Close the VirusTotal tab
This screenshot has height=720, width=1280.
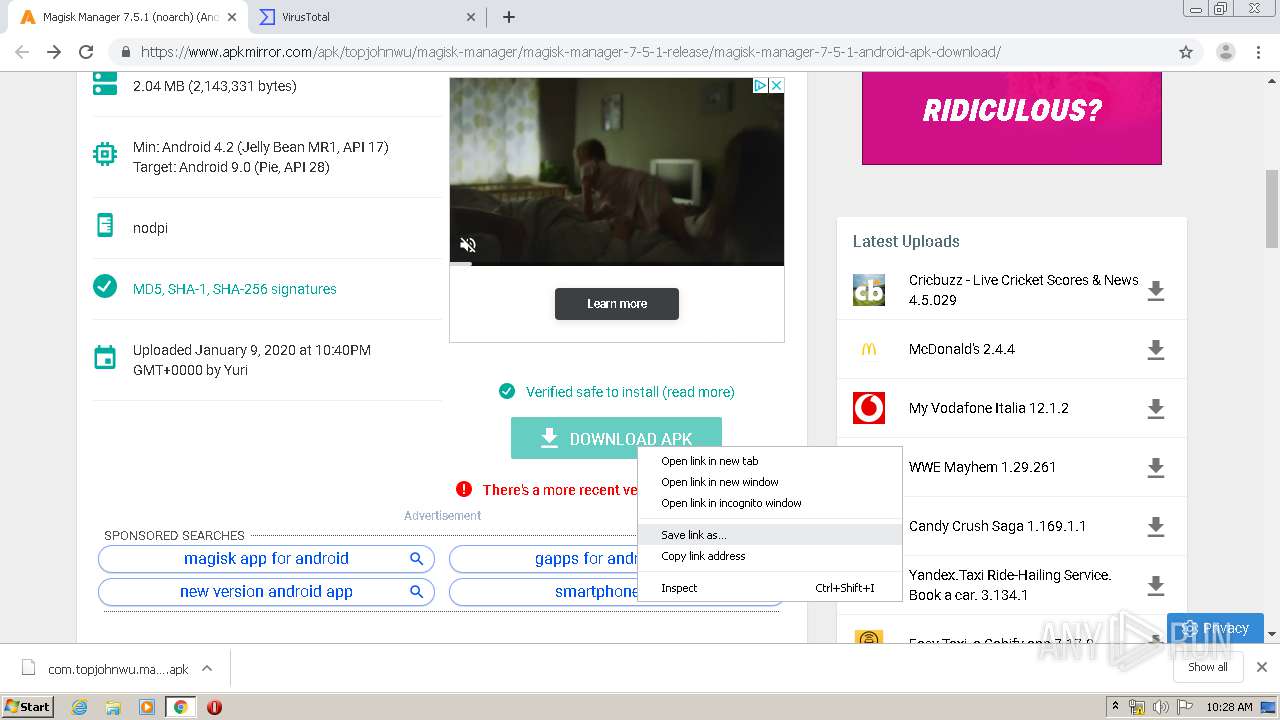point(471,17)
